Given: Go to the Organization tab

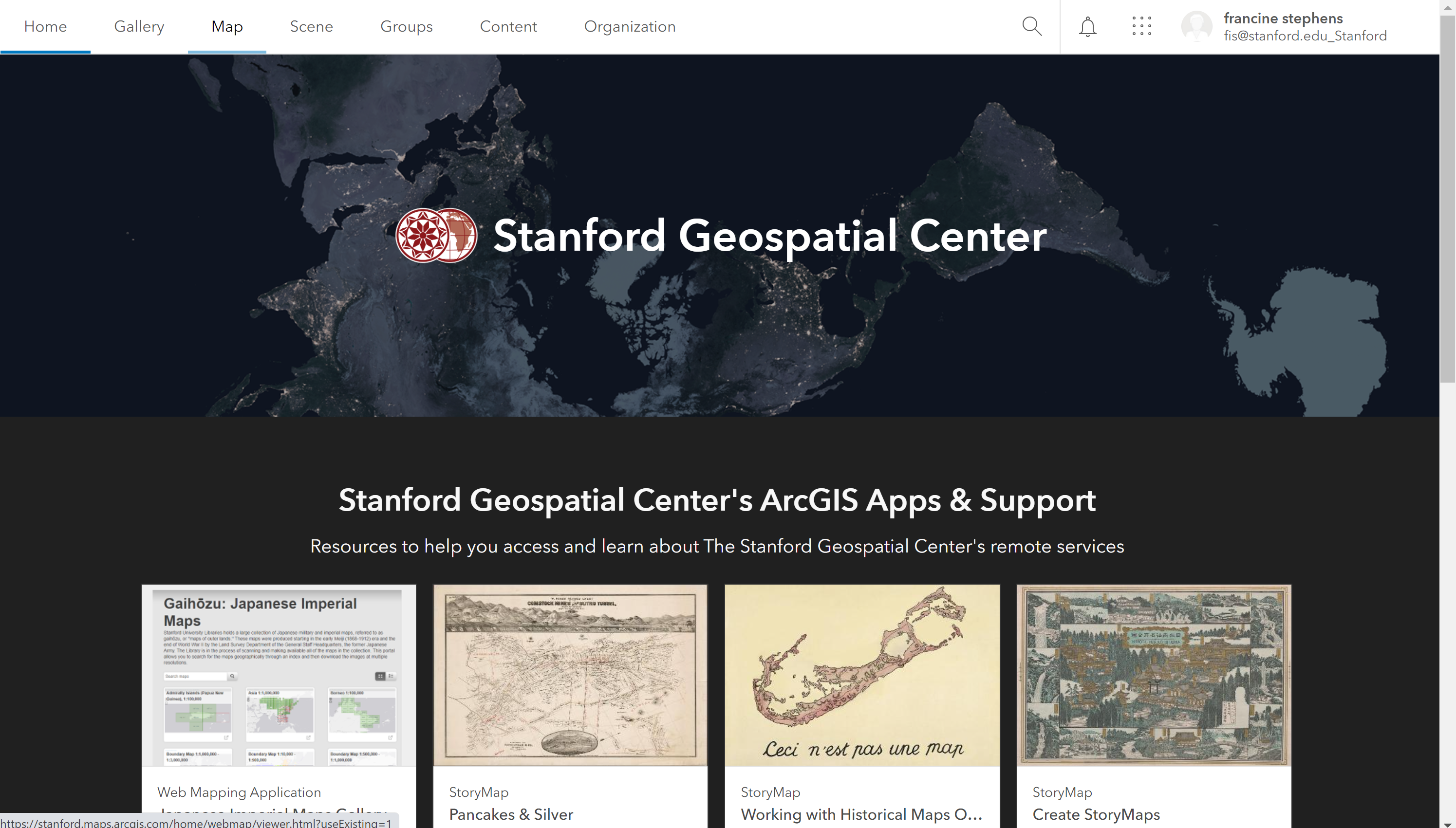Looking at the screenshot, I should [x=630, y=26].
